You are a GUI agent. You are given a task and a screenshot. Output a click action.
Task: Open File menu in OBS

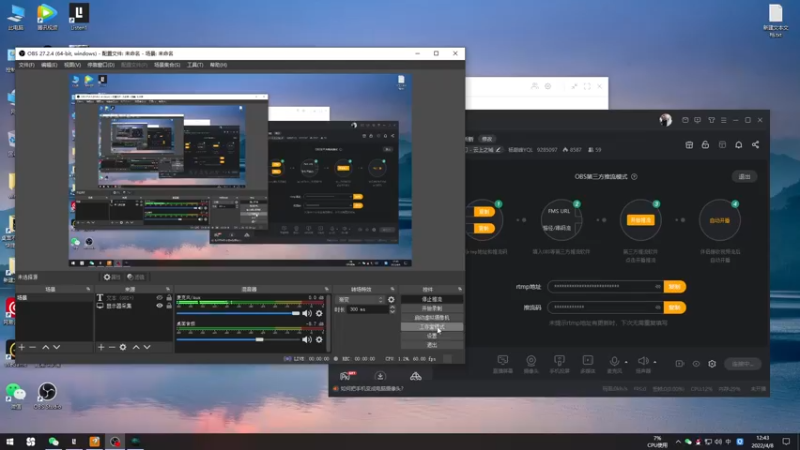coord(27,65)
